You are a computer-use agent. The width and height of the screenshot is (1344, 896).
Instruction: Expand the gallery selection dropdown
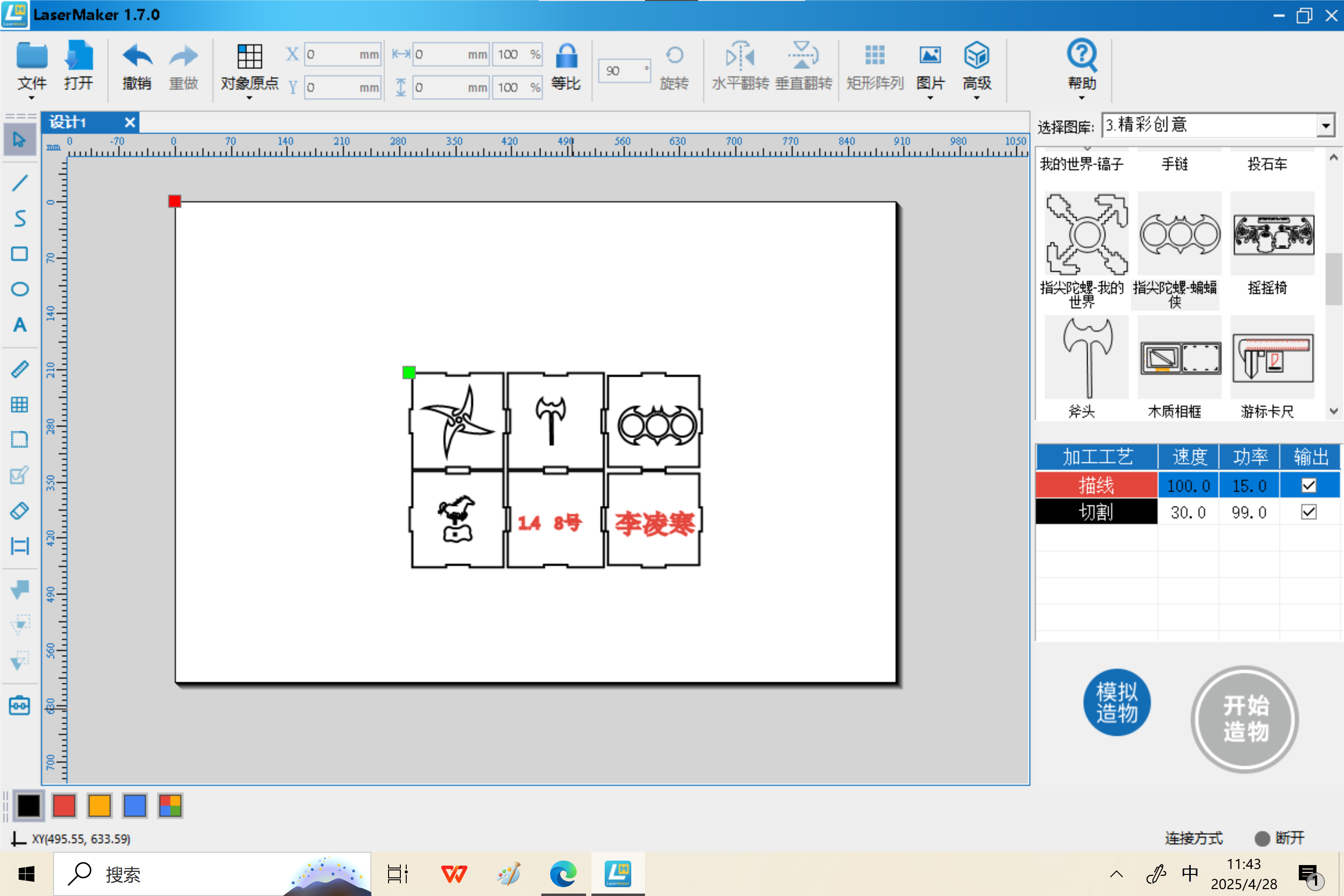[x=1325, y=125]
